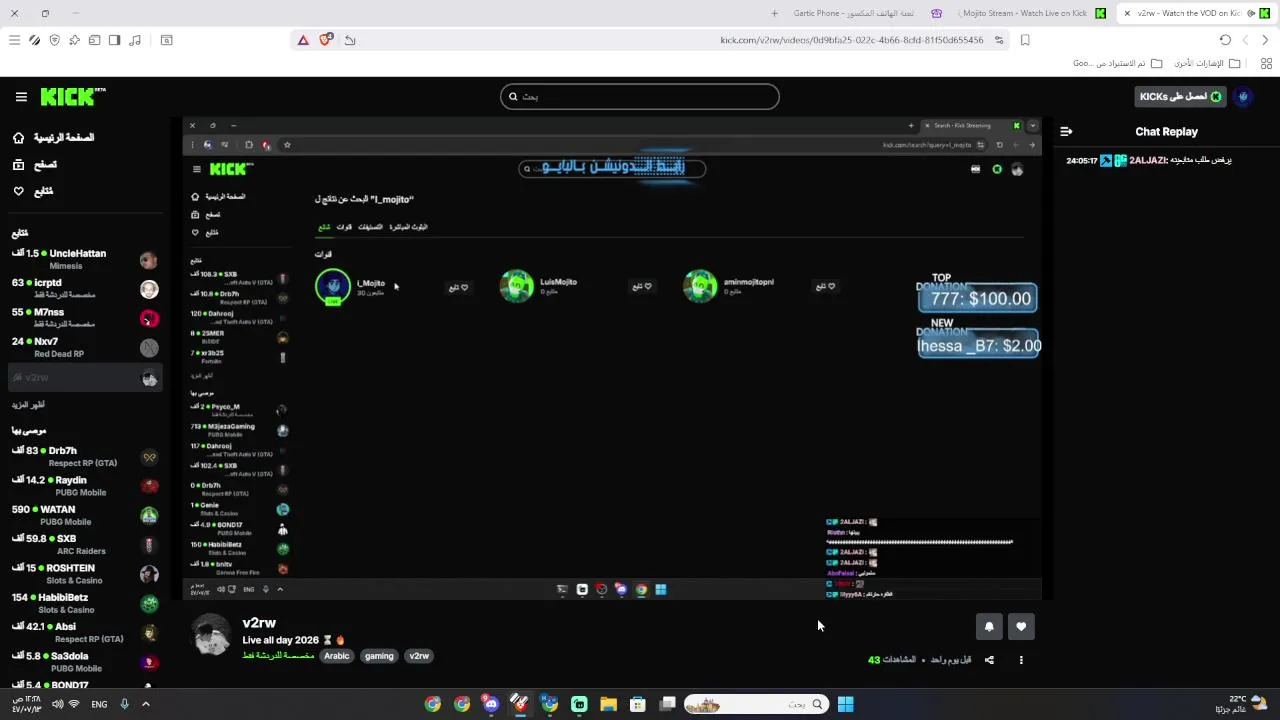Open SXB ARC Raiders channel
This screenshot has height=720, width=1280.
click(x=85, y=545)
